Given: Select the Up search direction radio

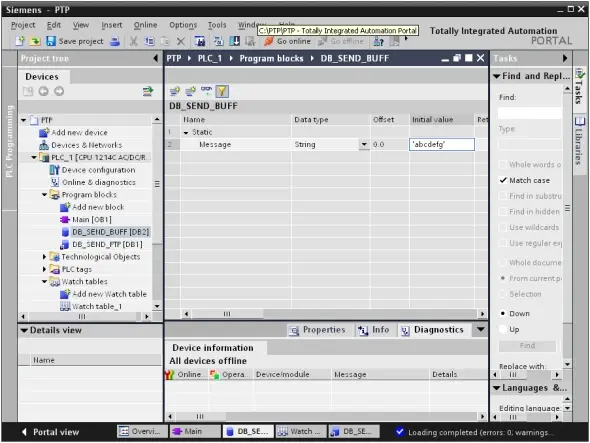Looking at the screenshot, I should coord(503,329).
